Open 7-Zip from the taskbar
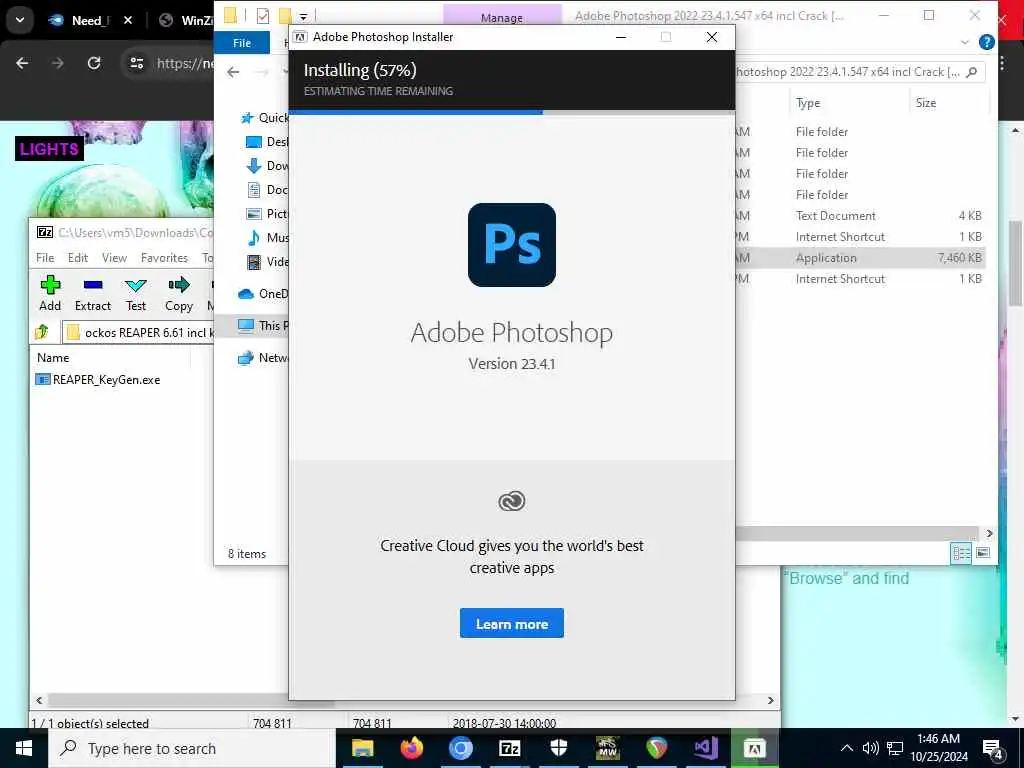 pyautogui.click(x=509, y=748)
